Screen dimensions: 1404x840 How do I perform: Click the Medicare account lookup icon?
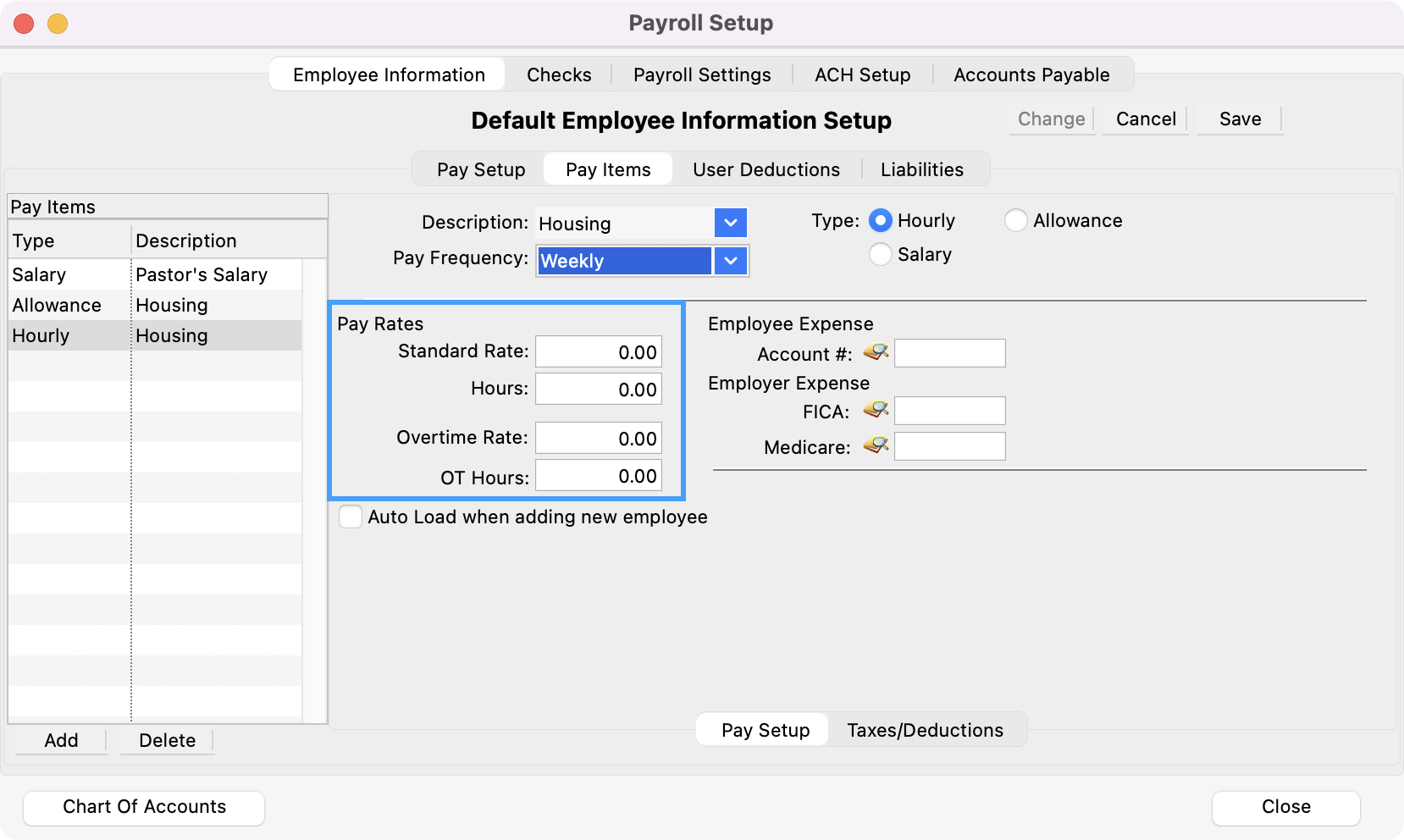click(876, 445)
